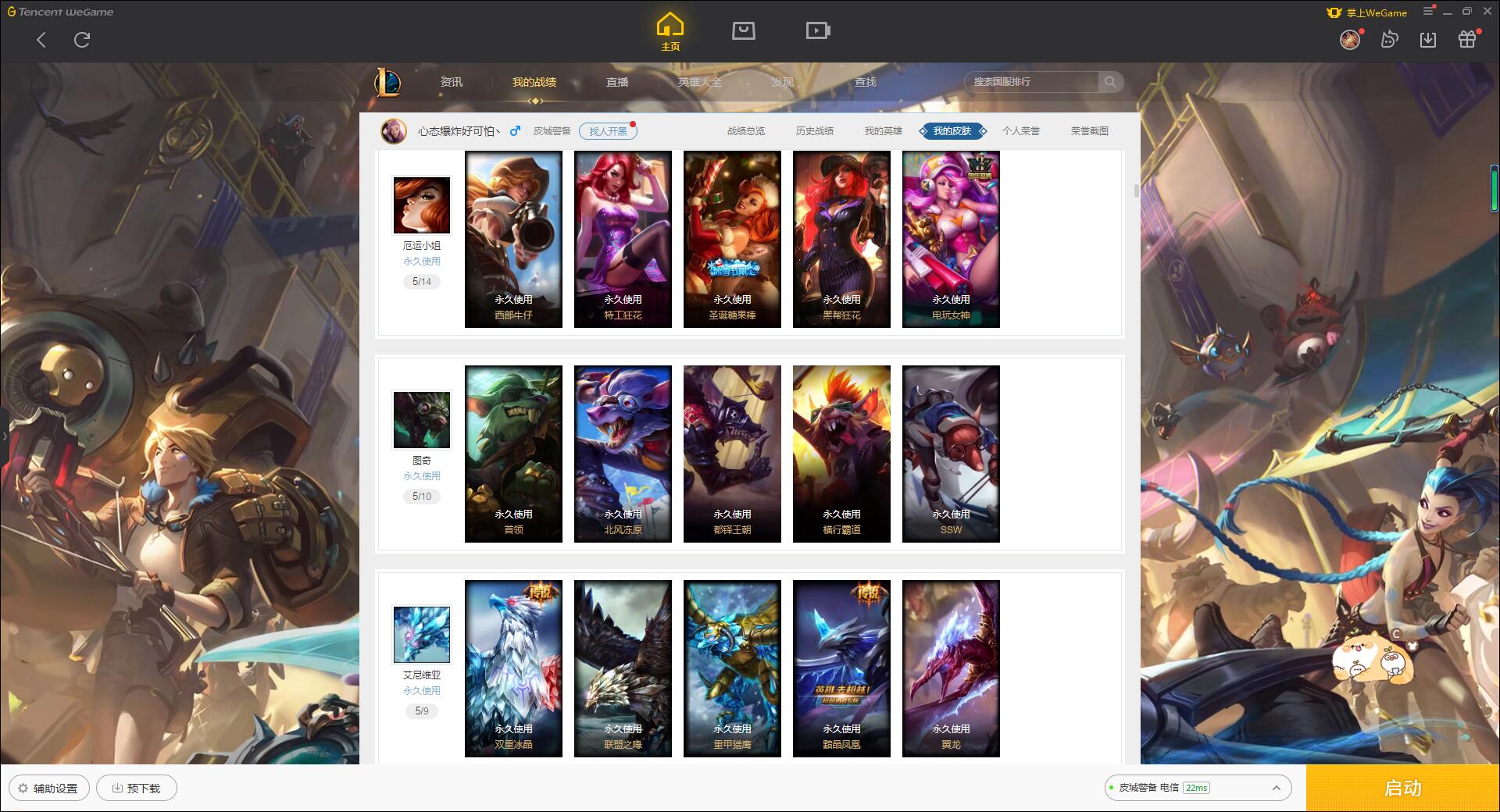Go back with the left arrow icon
Viewport: 1500px width, 812px height.
click(x=41, y=40)
